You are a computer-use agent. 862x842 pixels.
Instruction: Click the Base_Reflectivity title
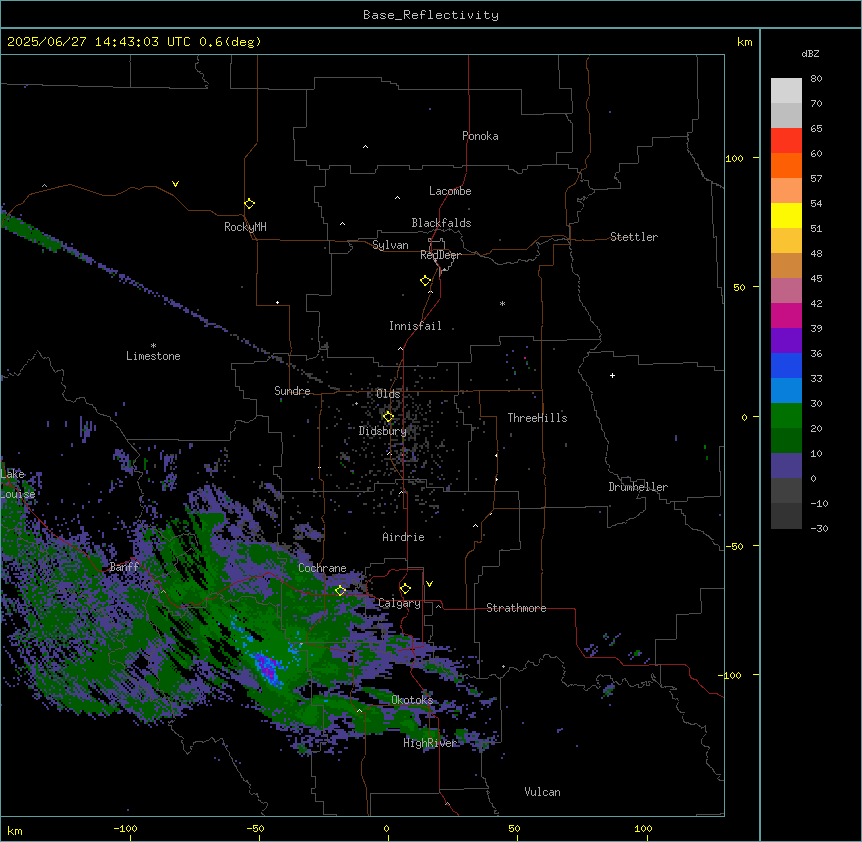[x=431, y=15]
